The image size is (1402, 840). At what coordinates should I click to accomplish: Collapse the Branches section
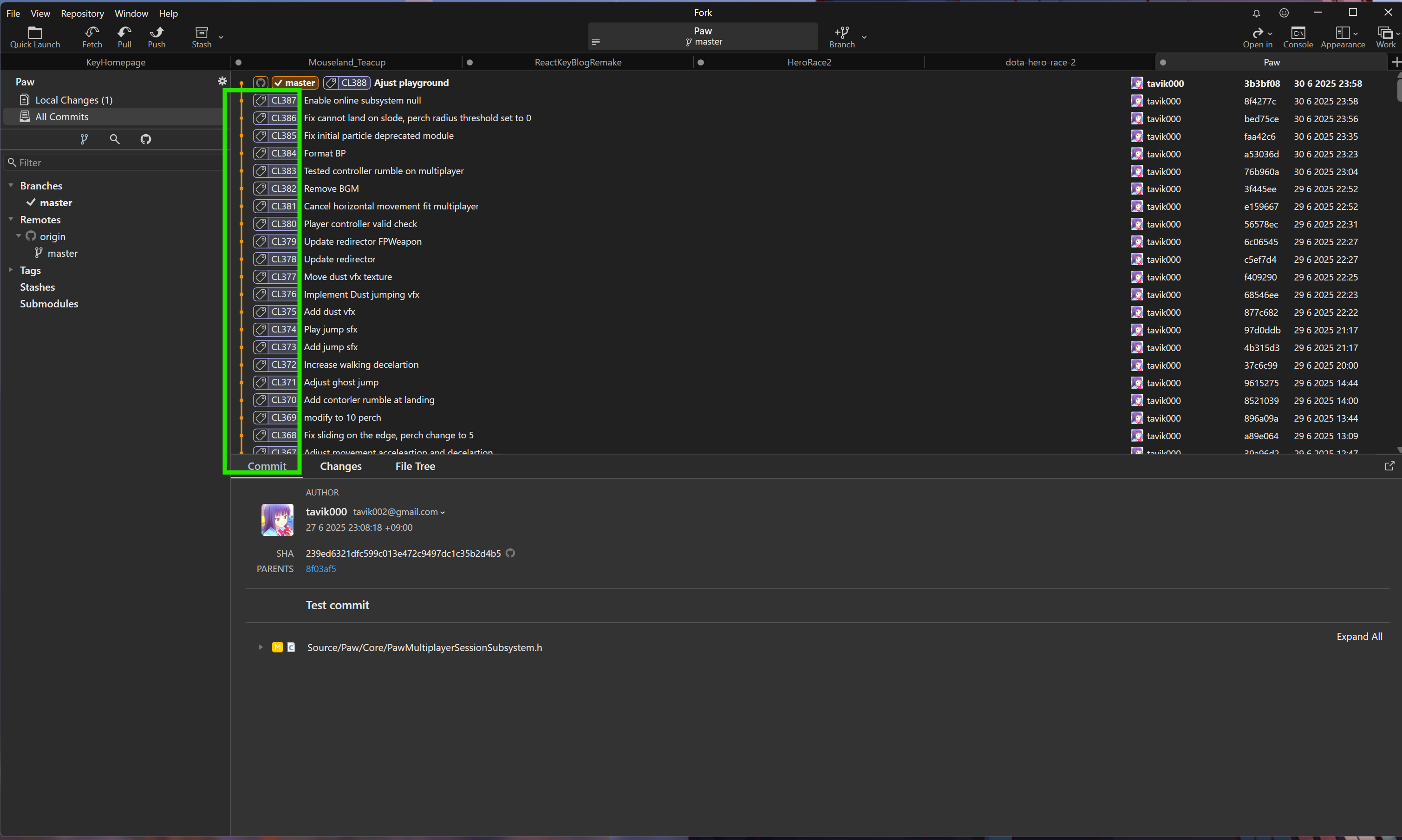click(11, 186)
